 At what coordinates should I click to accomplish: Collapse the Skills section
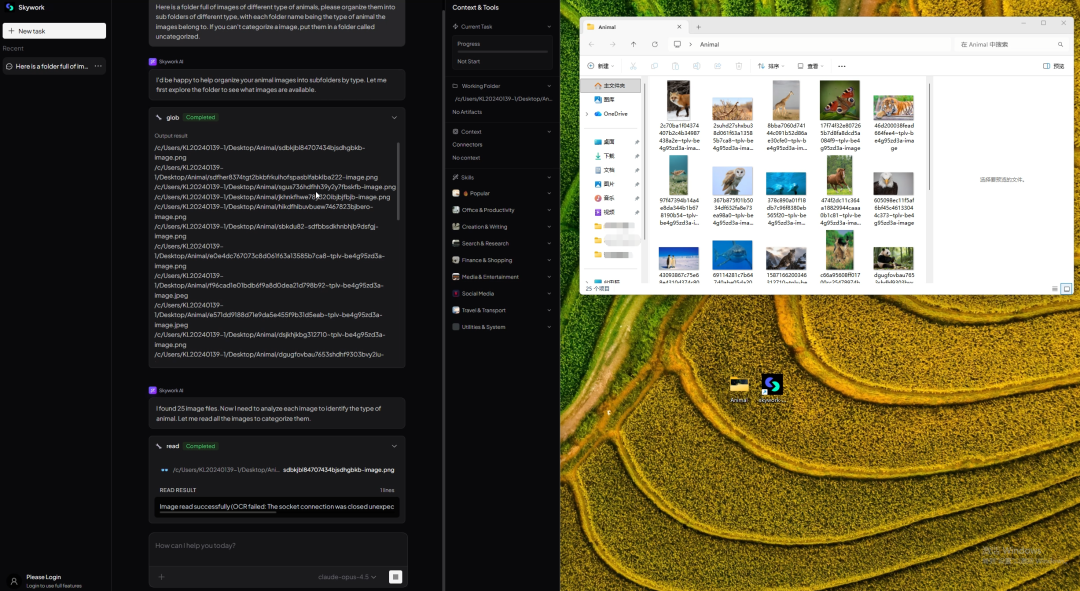549,178
